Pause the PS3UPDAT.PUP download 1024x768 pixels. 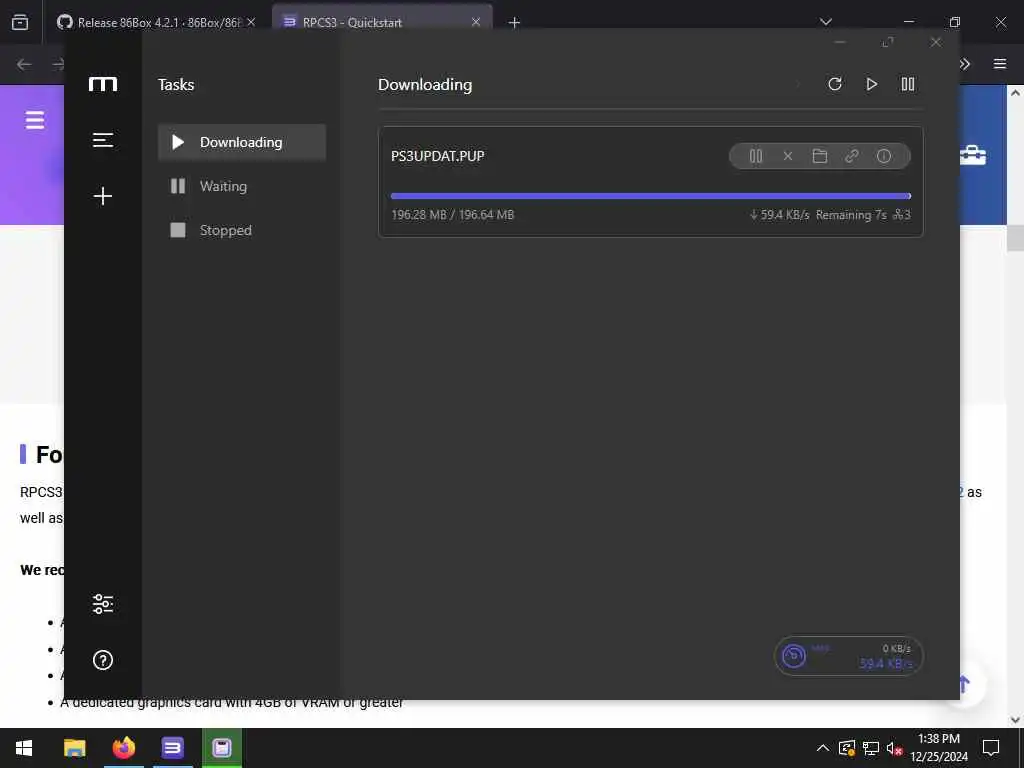click(756, 156)
